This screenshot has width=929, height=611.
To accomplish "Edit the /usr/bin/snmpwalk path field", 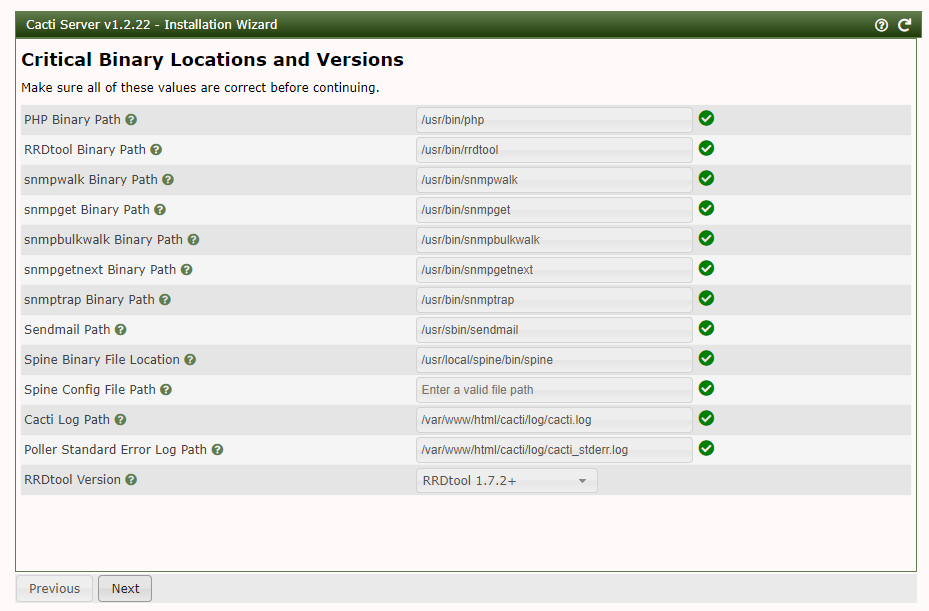I will [x=554, y=180].
